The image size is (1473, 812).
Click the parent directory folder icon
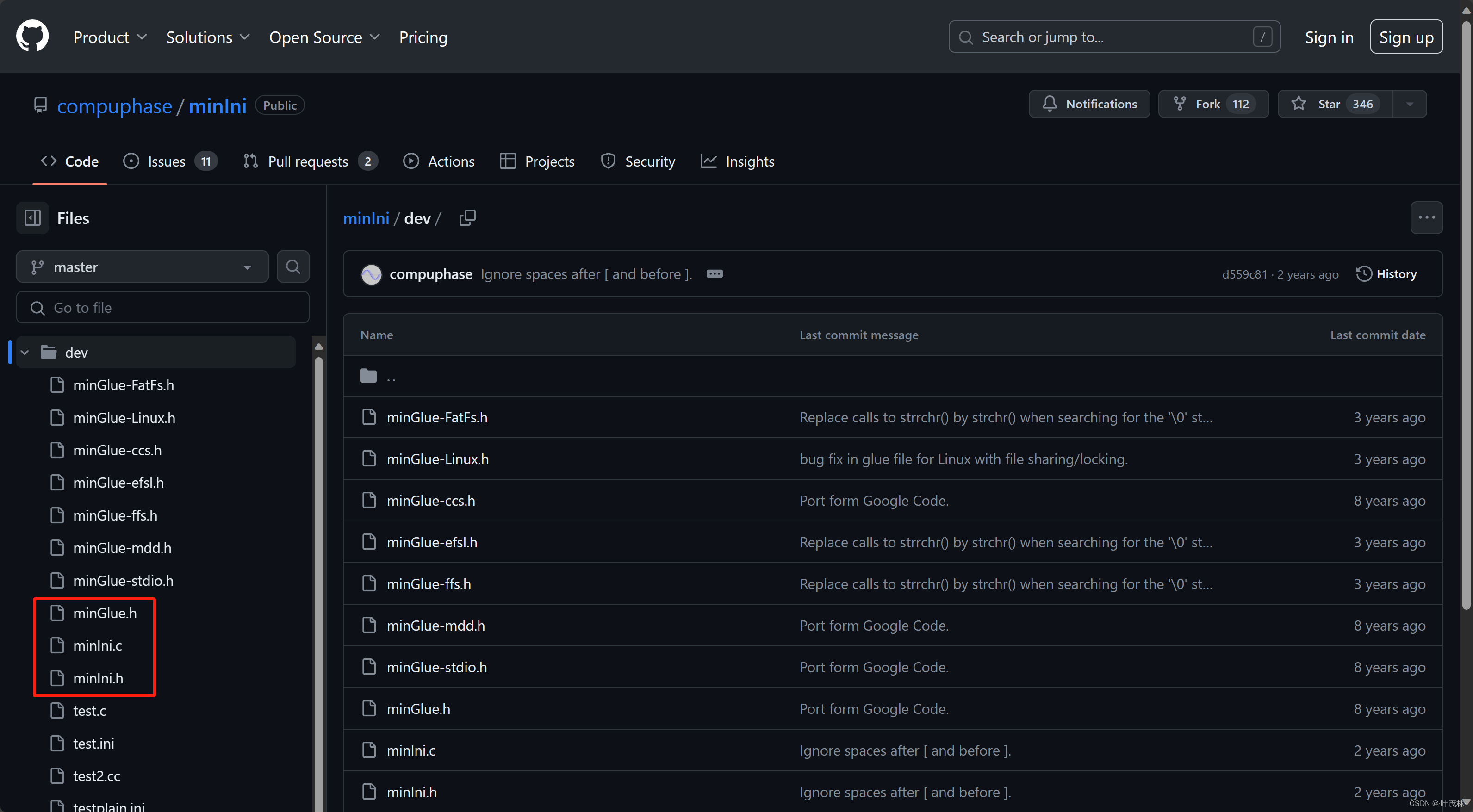pos(369,376)
